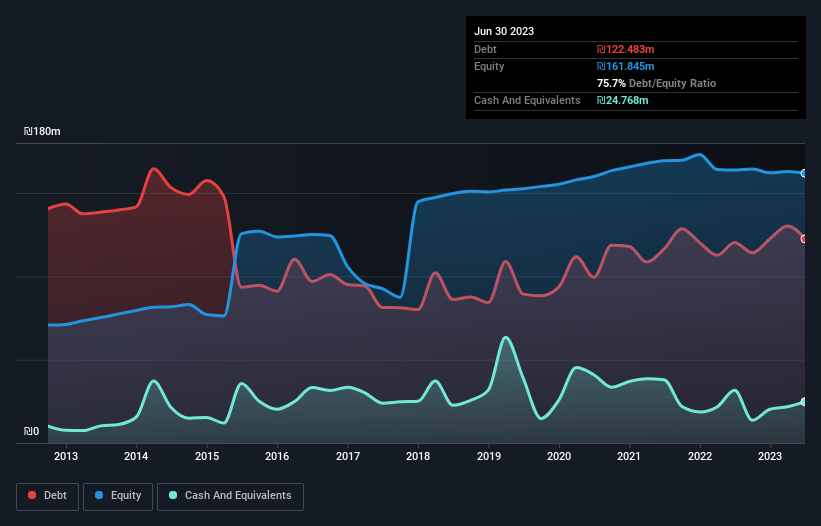Click the 2023 x-axis label
This screenshot has height=526, width=821.
tap(770, 456)
